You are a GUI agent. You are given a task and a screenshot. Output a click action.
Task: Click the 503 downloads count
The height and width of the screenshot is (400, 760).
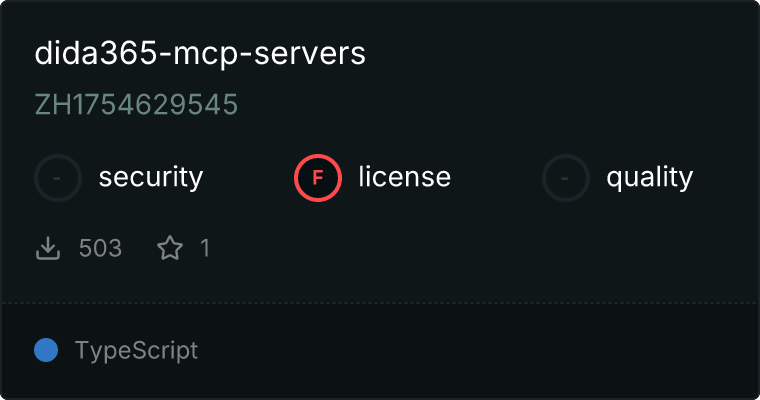click(x=100, y=248)
